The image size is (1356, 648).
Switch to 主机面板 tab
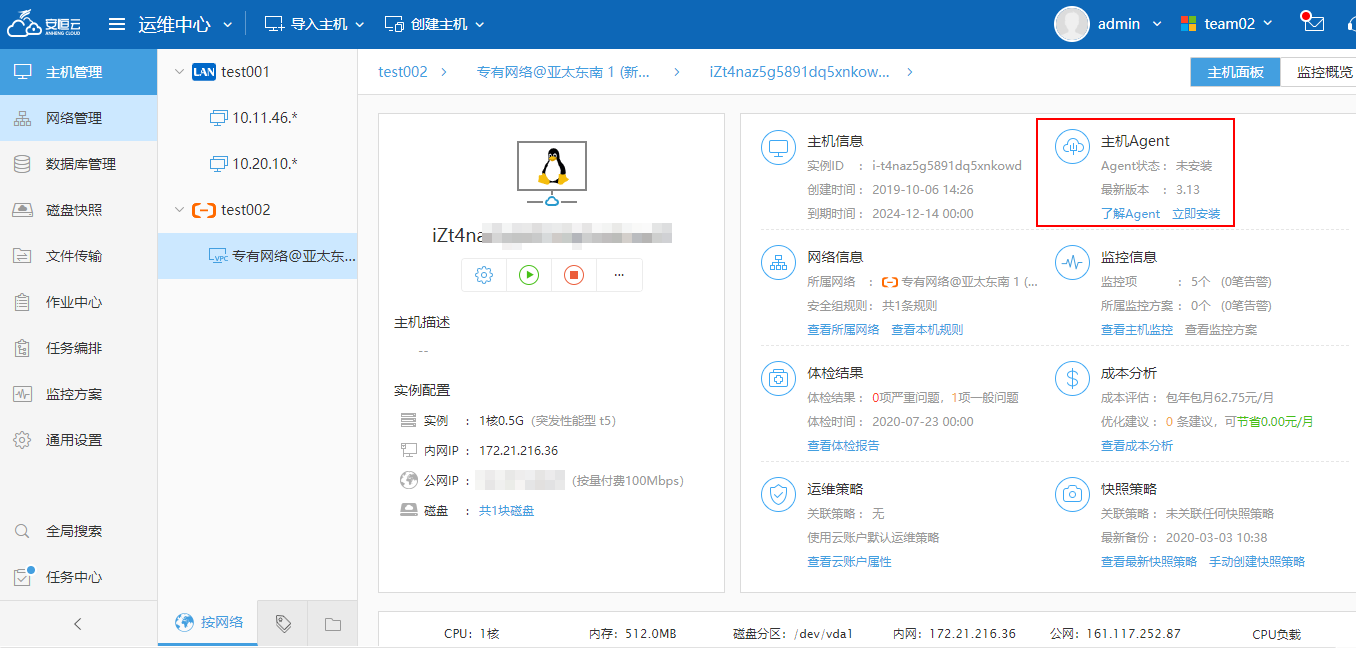(1235, 72)
